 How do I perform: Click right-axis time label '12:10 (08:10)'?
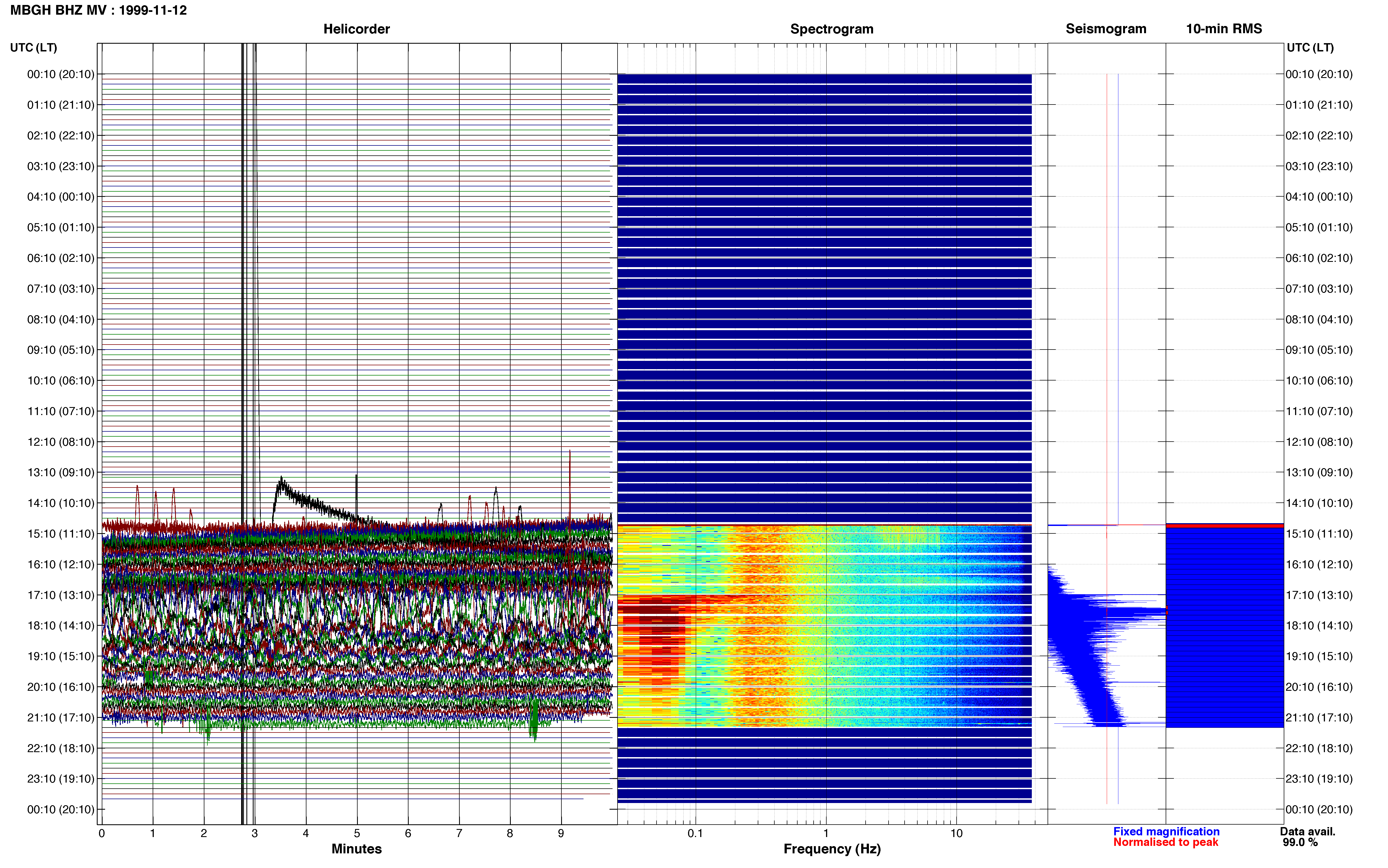coord(1319,442)
